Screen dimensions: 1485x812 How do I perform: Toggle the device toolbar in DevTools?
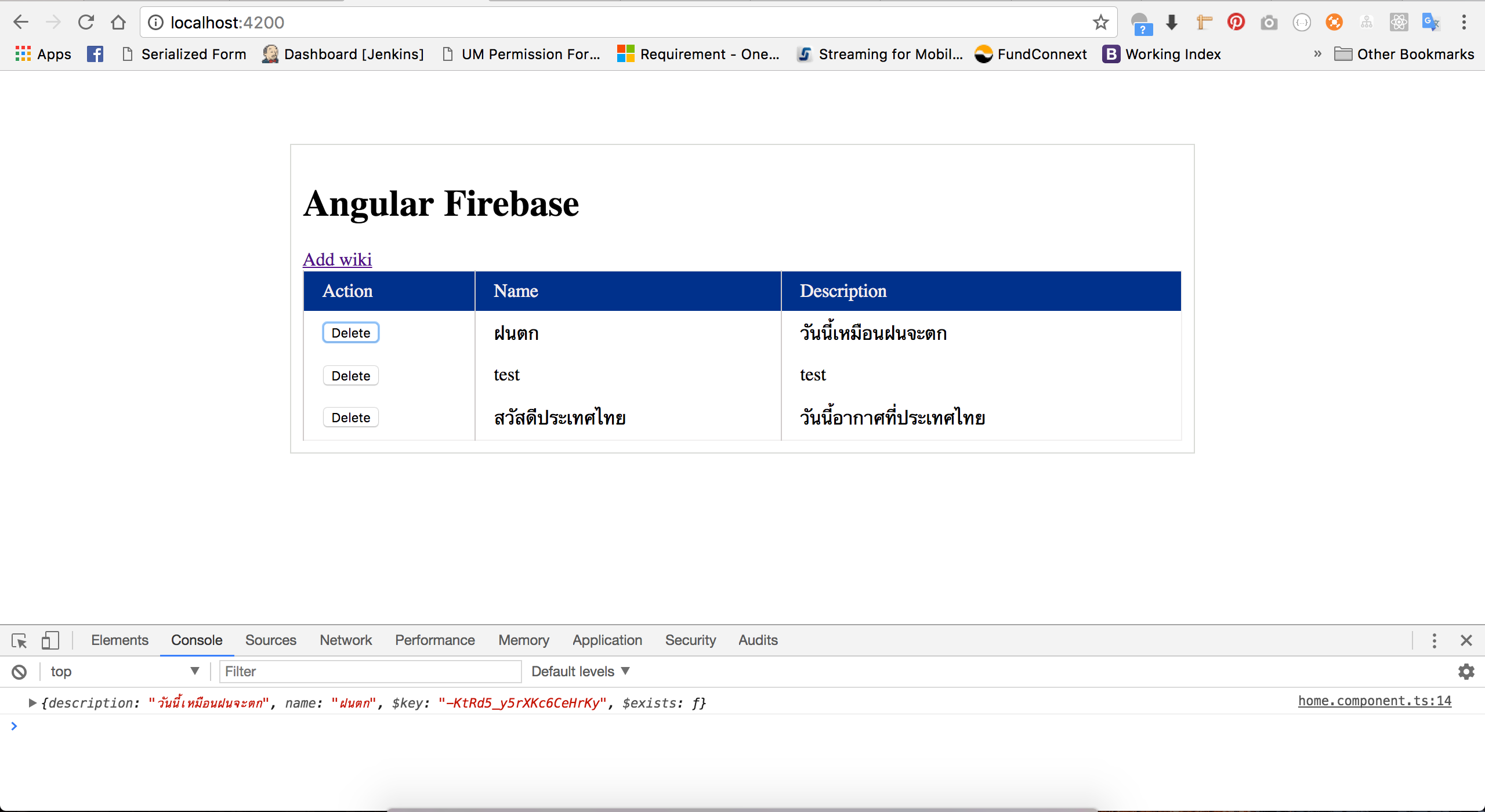pyautogui.click(x=49, y=640)
